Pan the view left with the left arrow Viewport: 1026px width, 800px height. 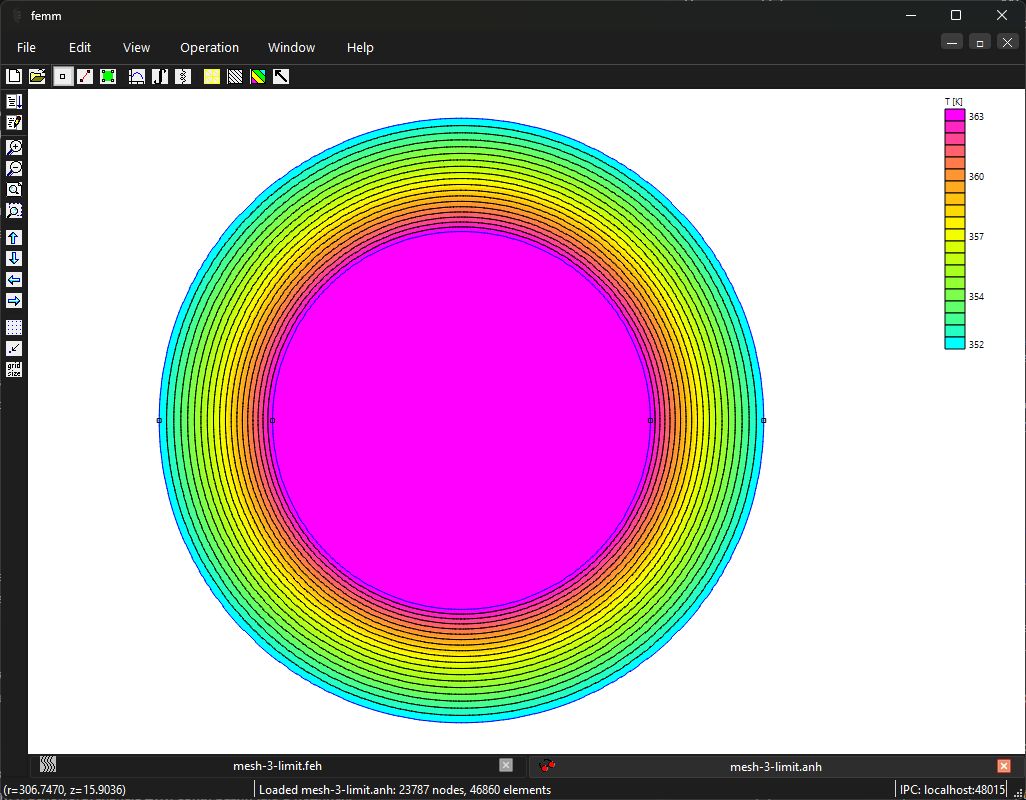tap(14, 280)
